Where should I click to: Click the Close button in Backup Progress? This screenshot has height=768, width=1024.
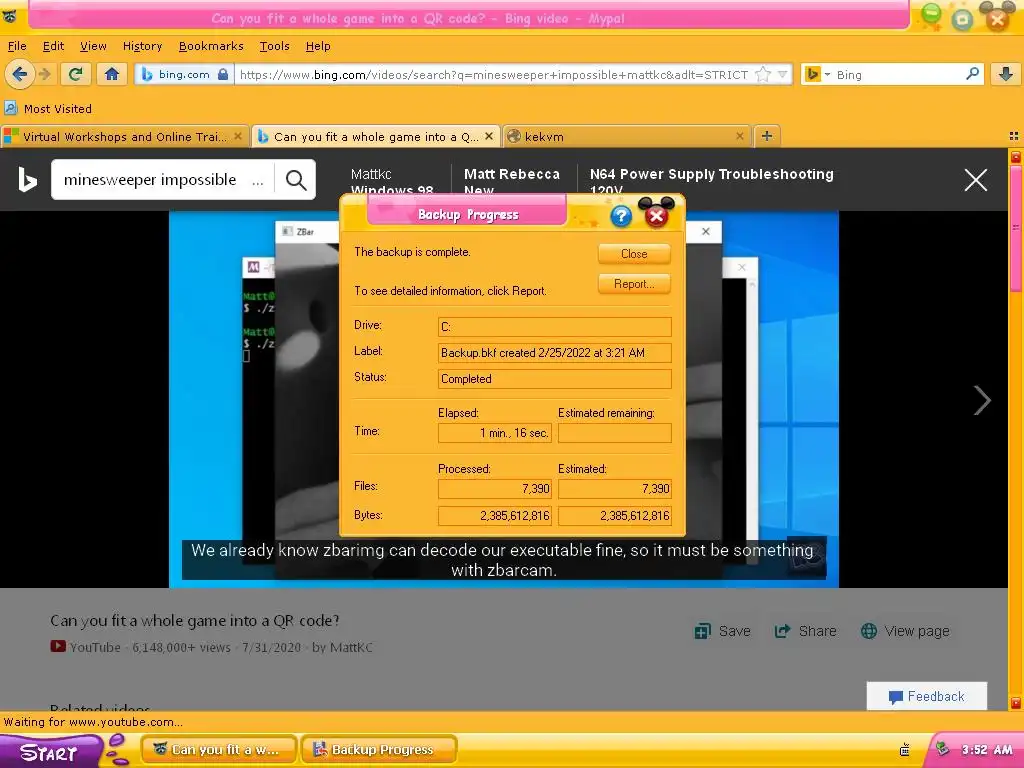pos(634,254)
